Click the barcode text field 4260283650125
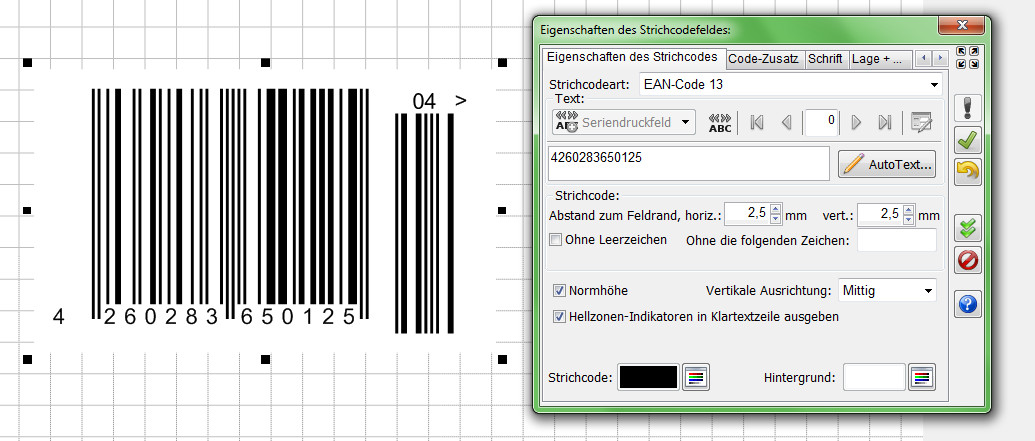Screen dimensions: 1035x441 coord(688,163)
